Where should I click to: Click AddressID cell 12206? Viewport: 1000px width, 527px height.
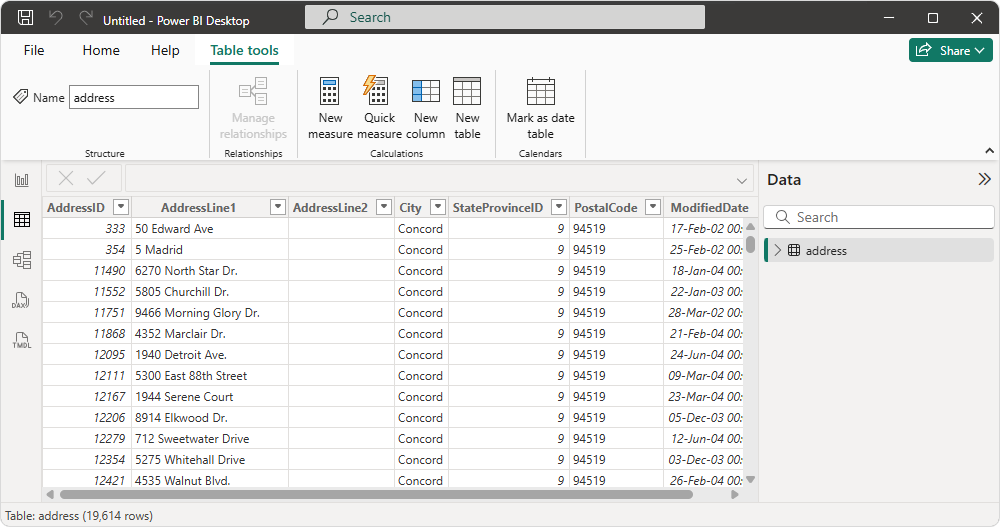(x=87, y=418)
